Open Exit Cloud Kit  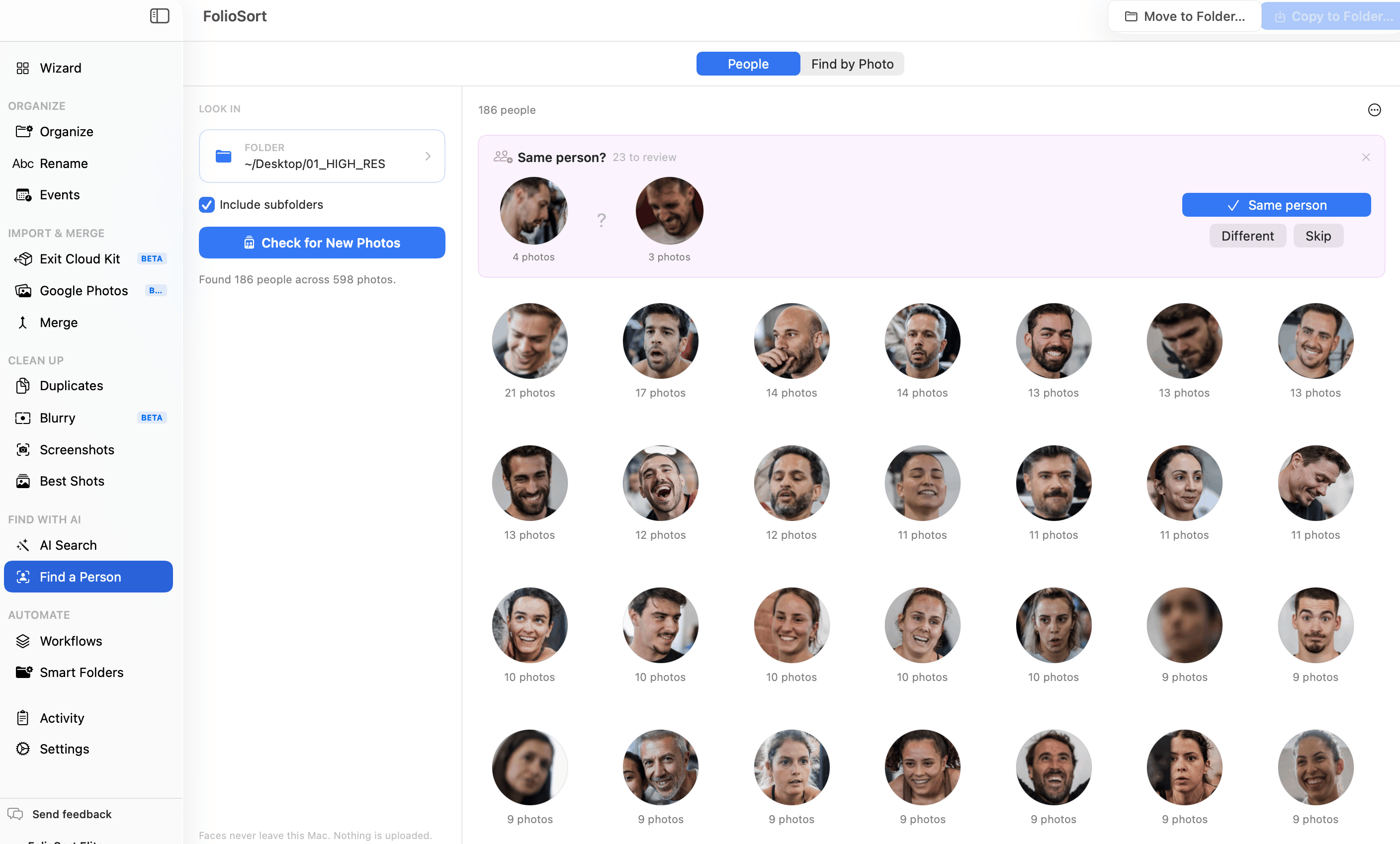tap(88, 259)
